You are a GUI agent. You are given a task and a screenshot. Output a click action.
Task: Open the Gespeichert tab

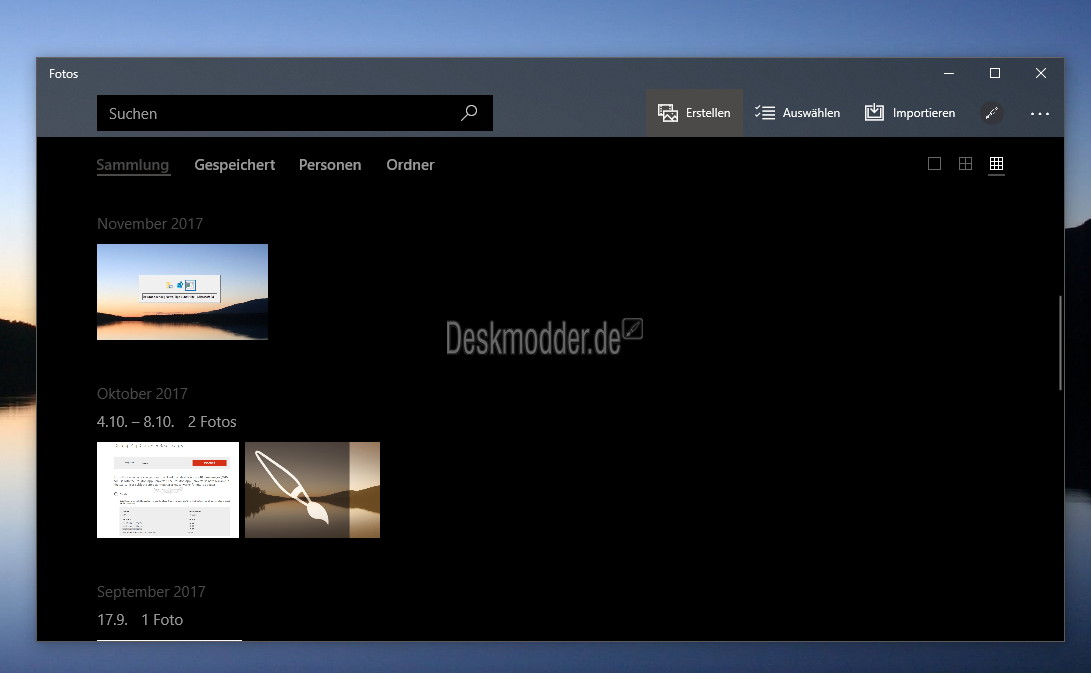234,165
